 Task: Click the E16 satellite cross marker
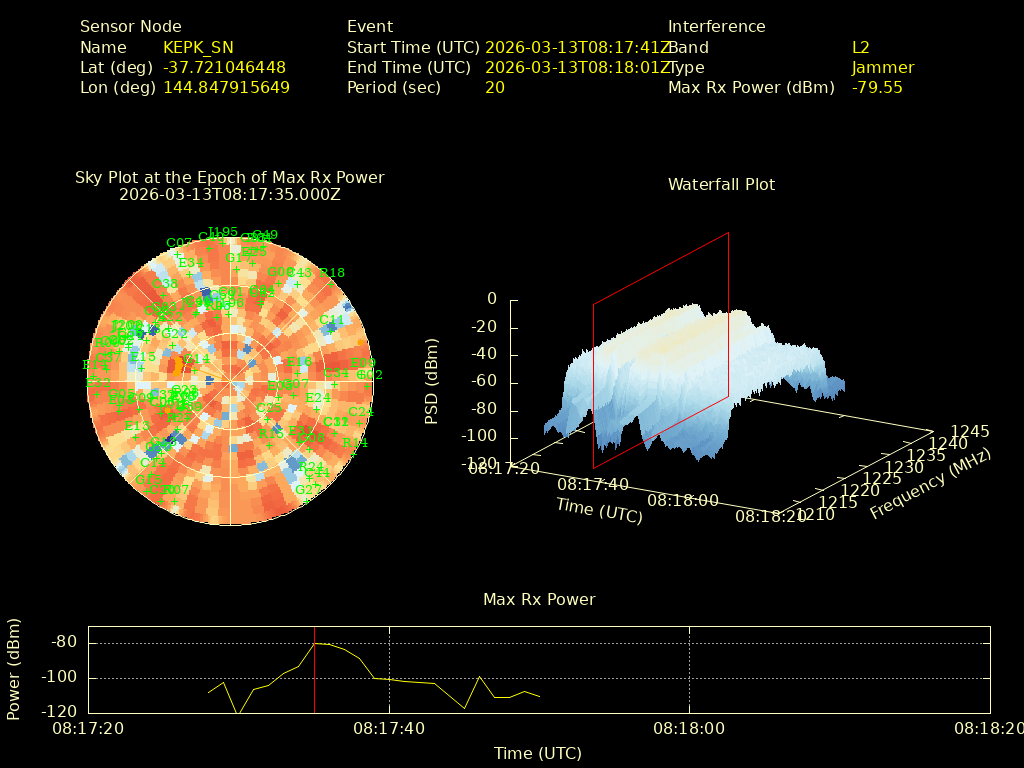click(x=298, y=372)
